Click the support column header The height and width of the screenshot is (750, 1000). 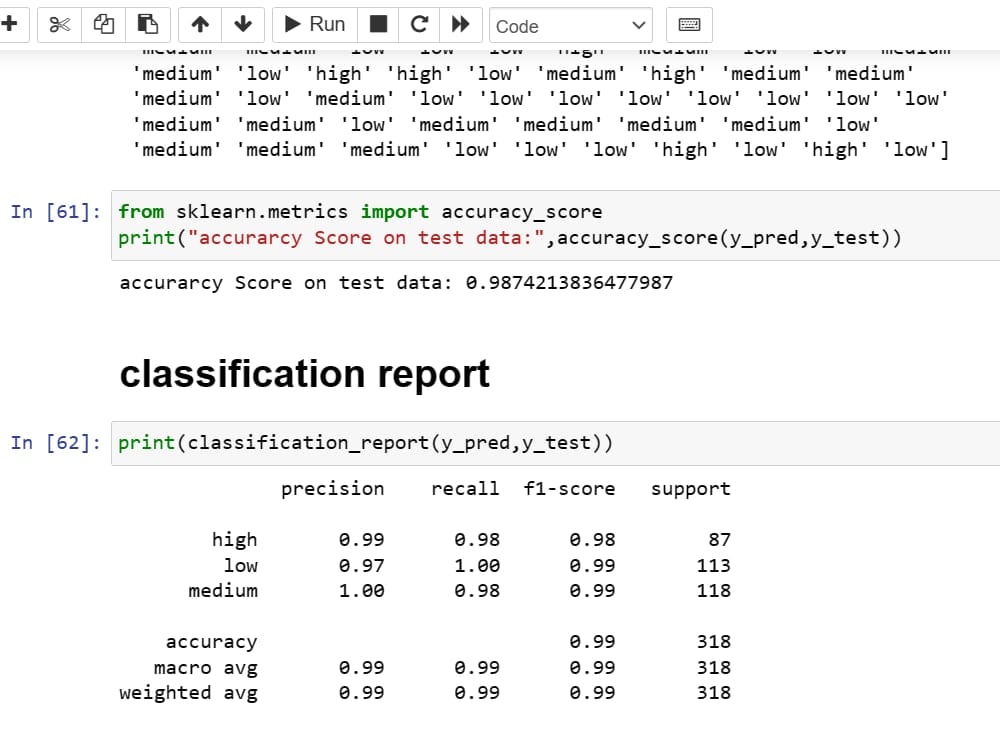click(x=691, y=489)
